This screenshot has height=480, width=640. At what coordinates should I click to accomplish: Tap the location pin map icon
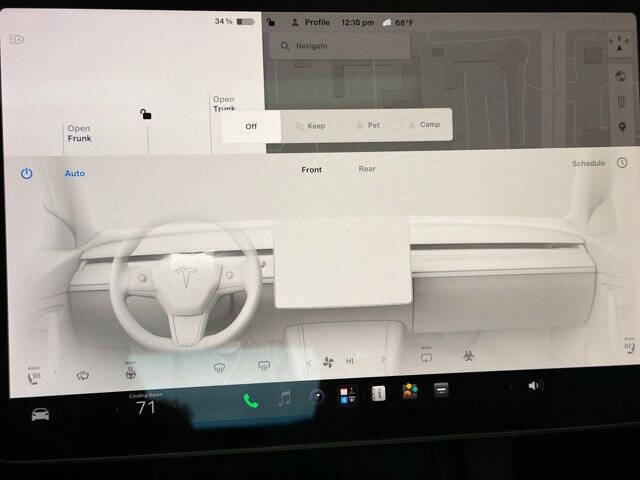622,127
